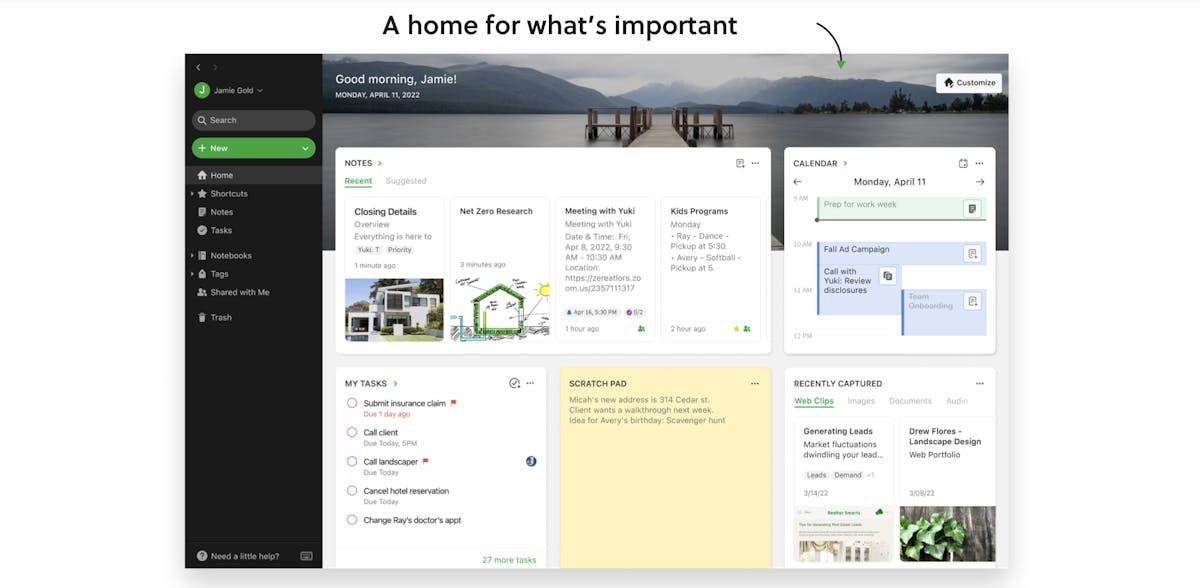
Task: Click the Home icon in sidebar
Action: (x=202, y=176)
